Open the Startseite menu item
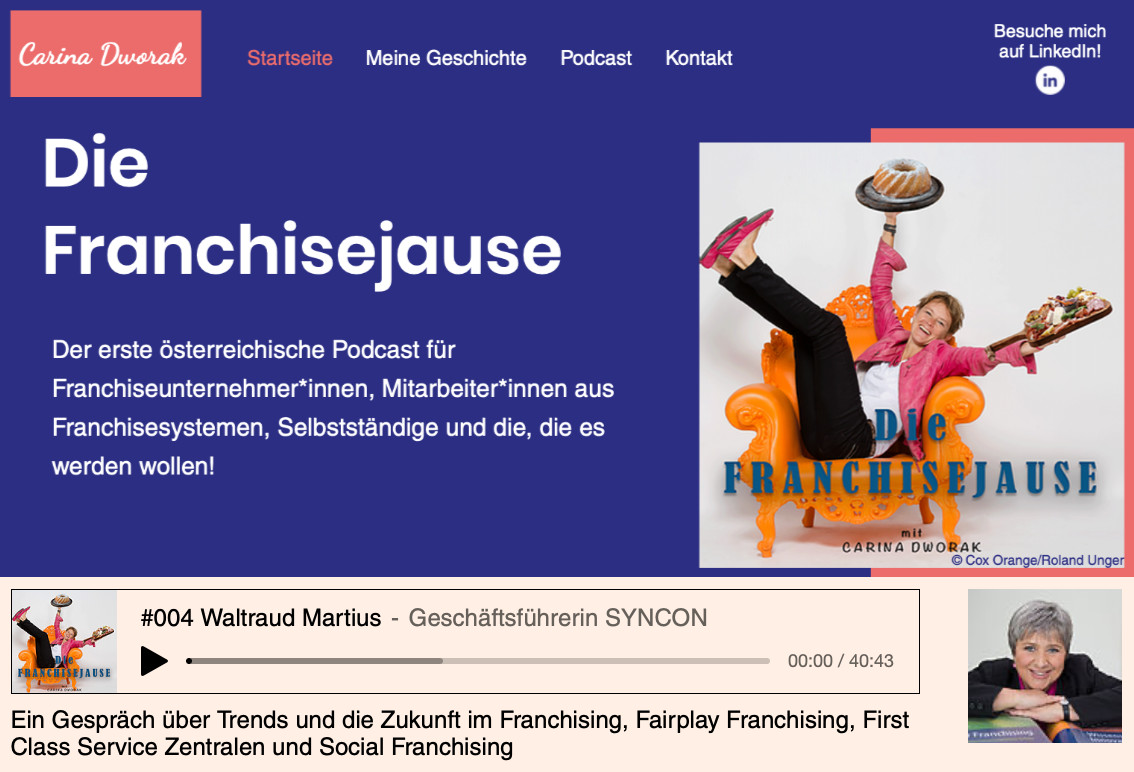Viewport: 1134px width, 772px height. pyautogui.click(x=290, y=58)
